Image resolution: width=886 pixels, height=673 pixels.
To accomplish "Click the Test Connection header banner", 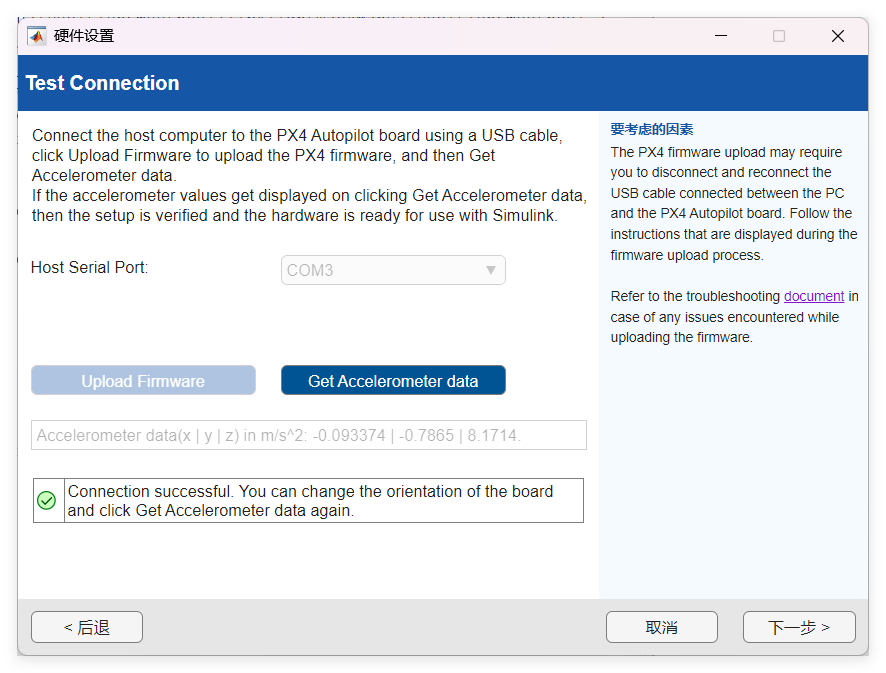I will tap(443, 84).
